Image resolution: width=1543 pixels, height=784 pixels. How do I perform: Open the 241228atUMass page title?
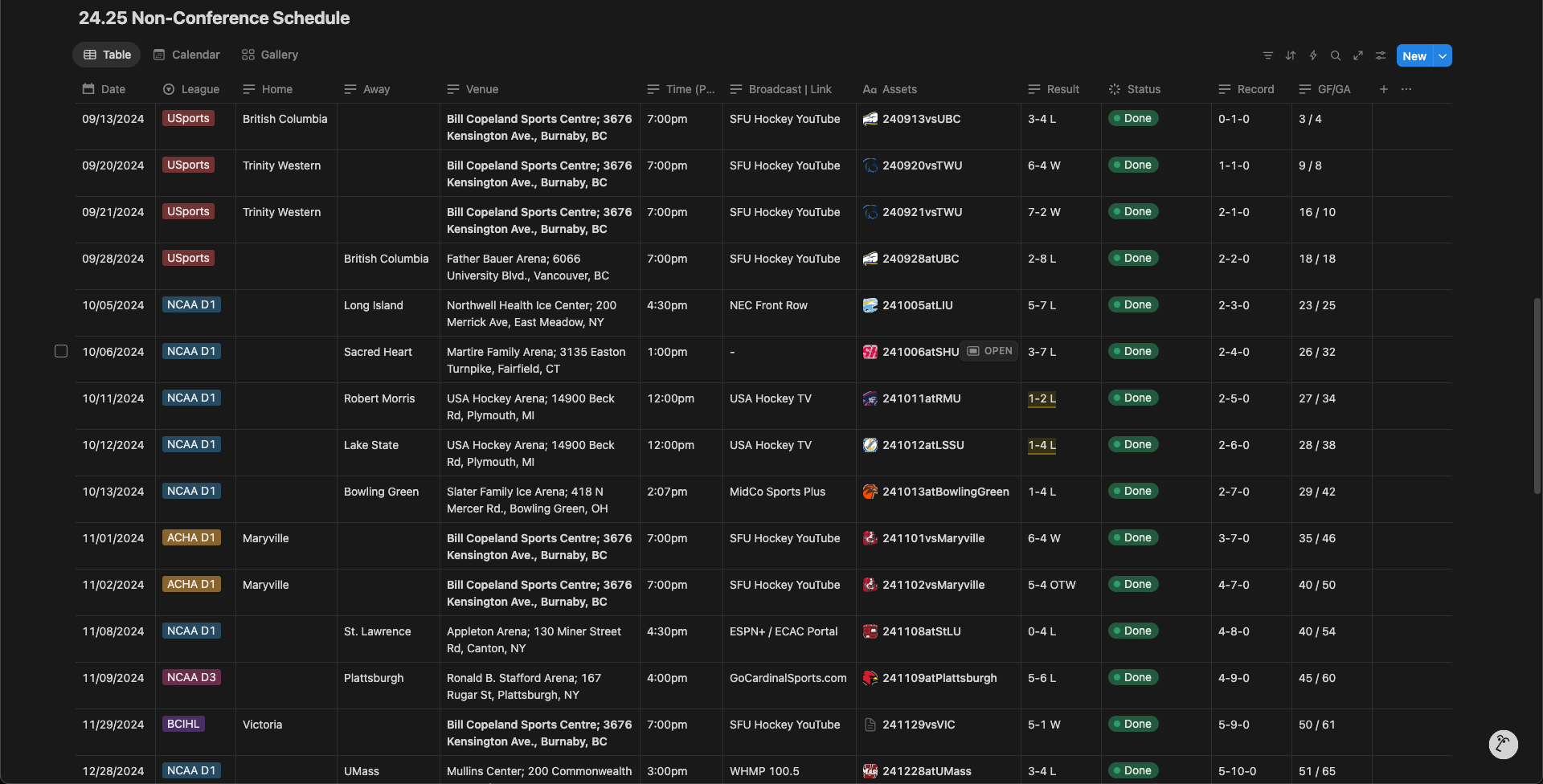[927, 771]
